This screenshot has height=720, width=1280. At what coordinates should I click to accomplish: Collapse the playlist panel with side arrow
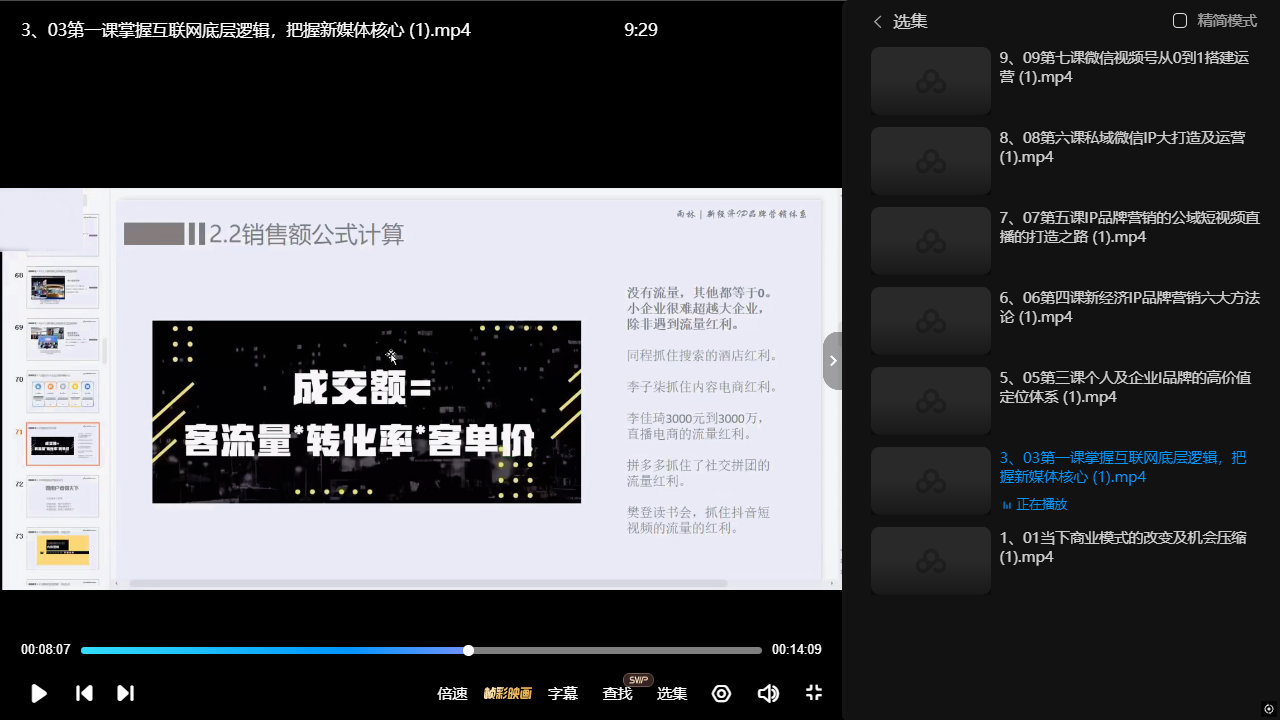832,361
